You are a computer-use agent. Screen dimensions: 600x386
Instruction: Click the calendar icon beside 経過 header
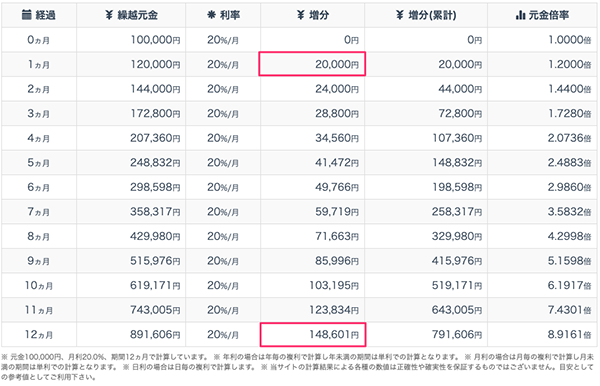point(26,15)
